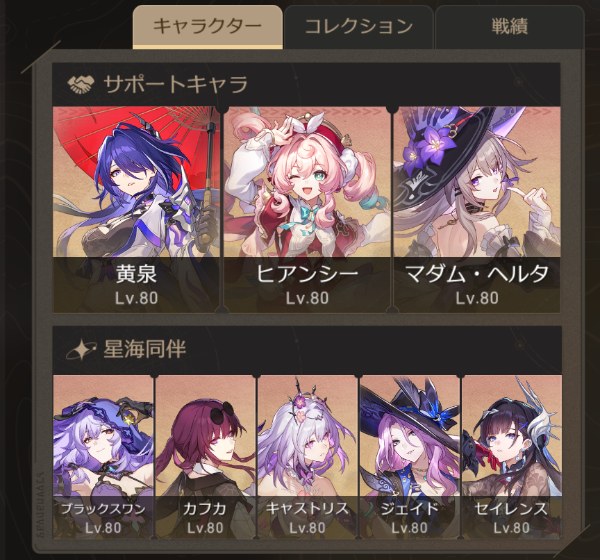Click the マダム・ヘルタ name label

pos(477,274)
